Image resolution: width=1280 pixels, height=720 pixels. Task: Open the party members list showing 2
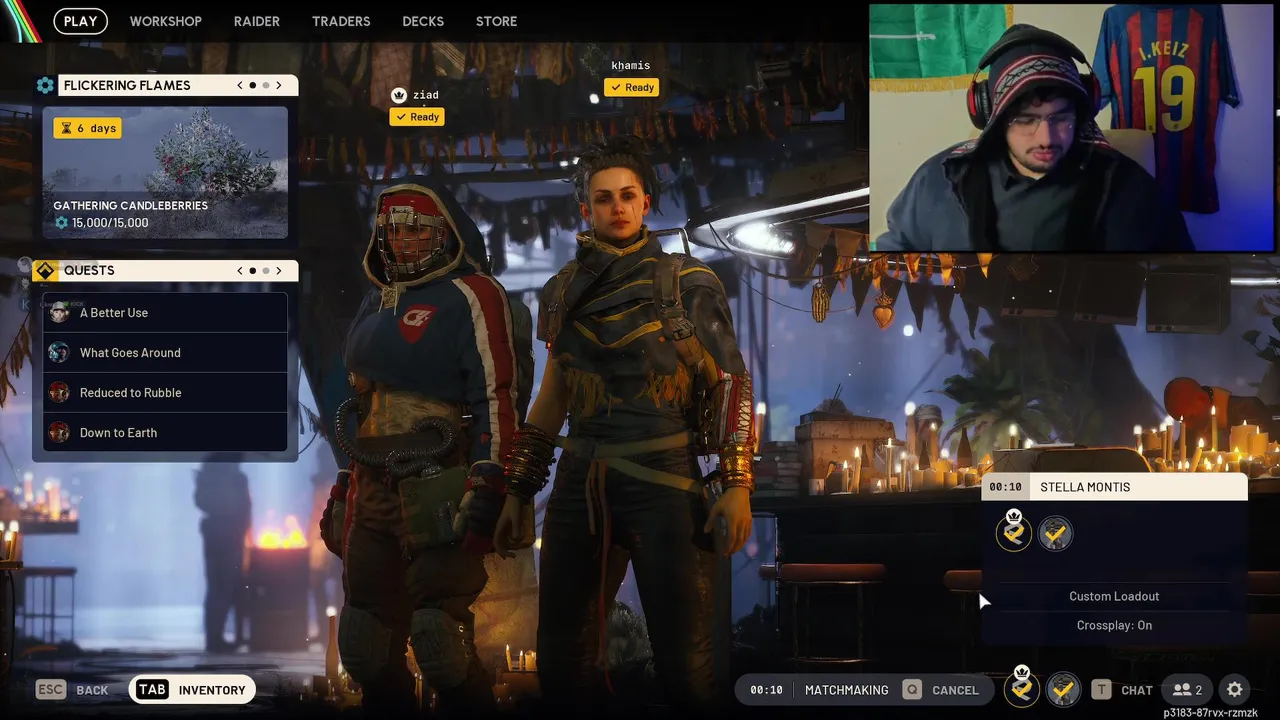tap(1188, 690)
